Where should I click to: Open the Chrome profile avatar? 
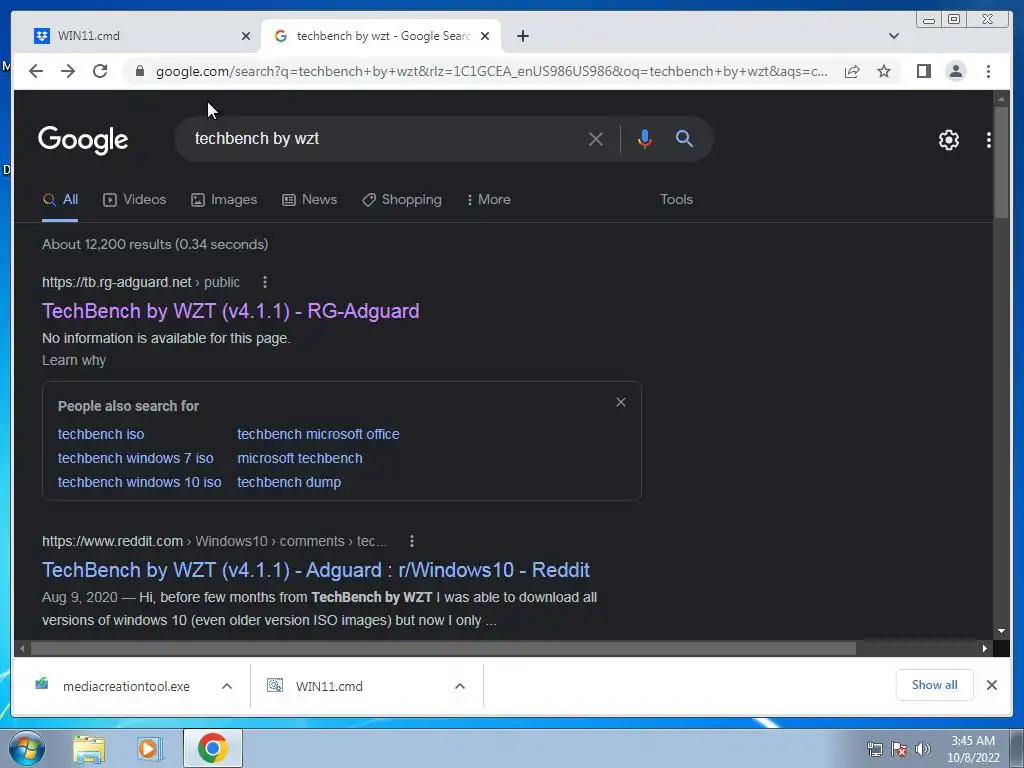click(x=955, y=71)
